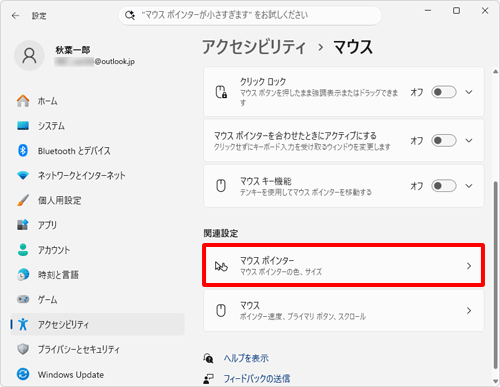Expand the アクティブにする option chevron
Viewport: 500px width, 387px height.
pyautogui.click(x=469, y=141)
